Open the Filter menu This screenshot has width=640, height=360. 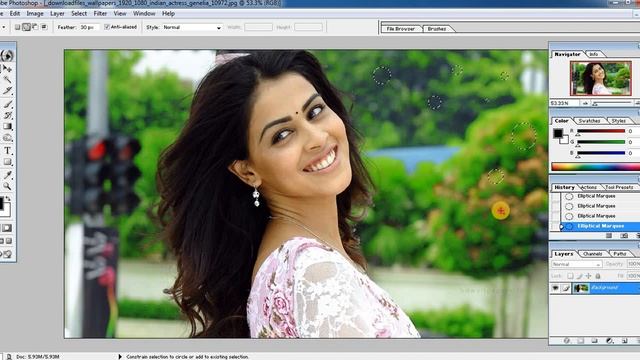pos(100,13)
